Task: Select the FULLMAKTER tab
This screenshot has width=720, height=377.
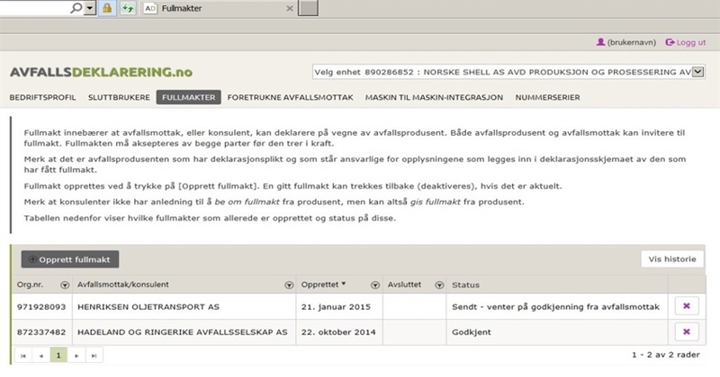Action: tap(188, 97)
